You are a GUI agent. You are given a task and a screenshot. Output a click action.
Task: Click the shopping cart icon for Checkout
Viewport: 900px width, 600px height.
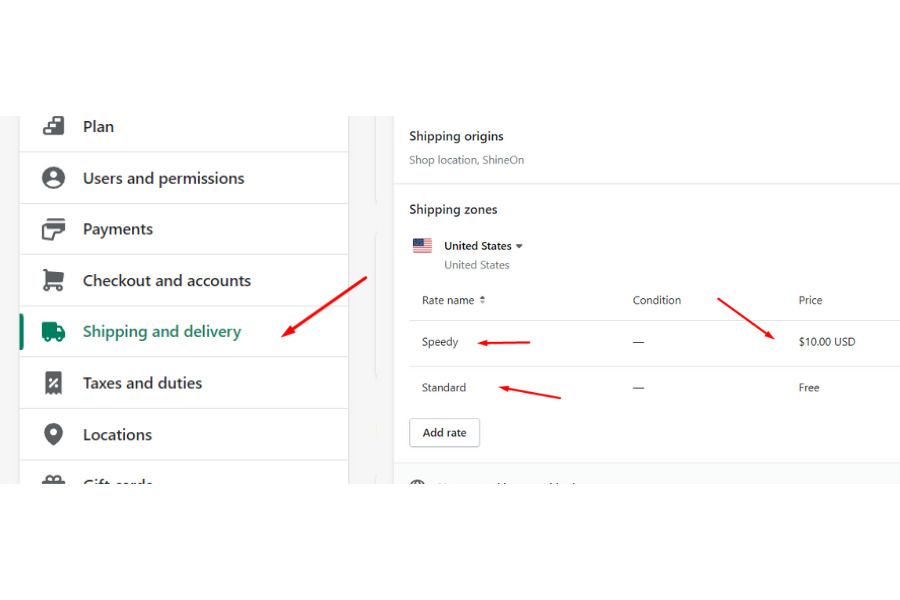53,281
